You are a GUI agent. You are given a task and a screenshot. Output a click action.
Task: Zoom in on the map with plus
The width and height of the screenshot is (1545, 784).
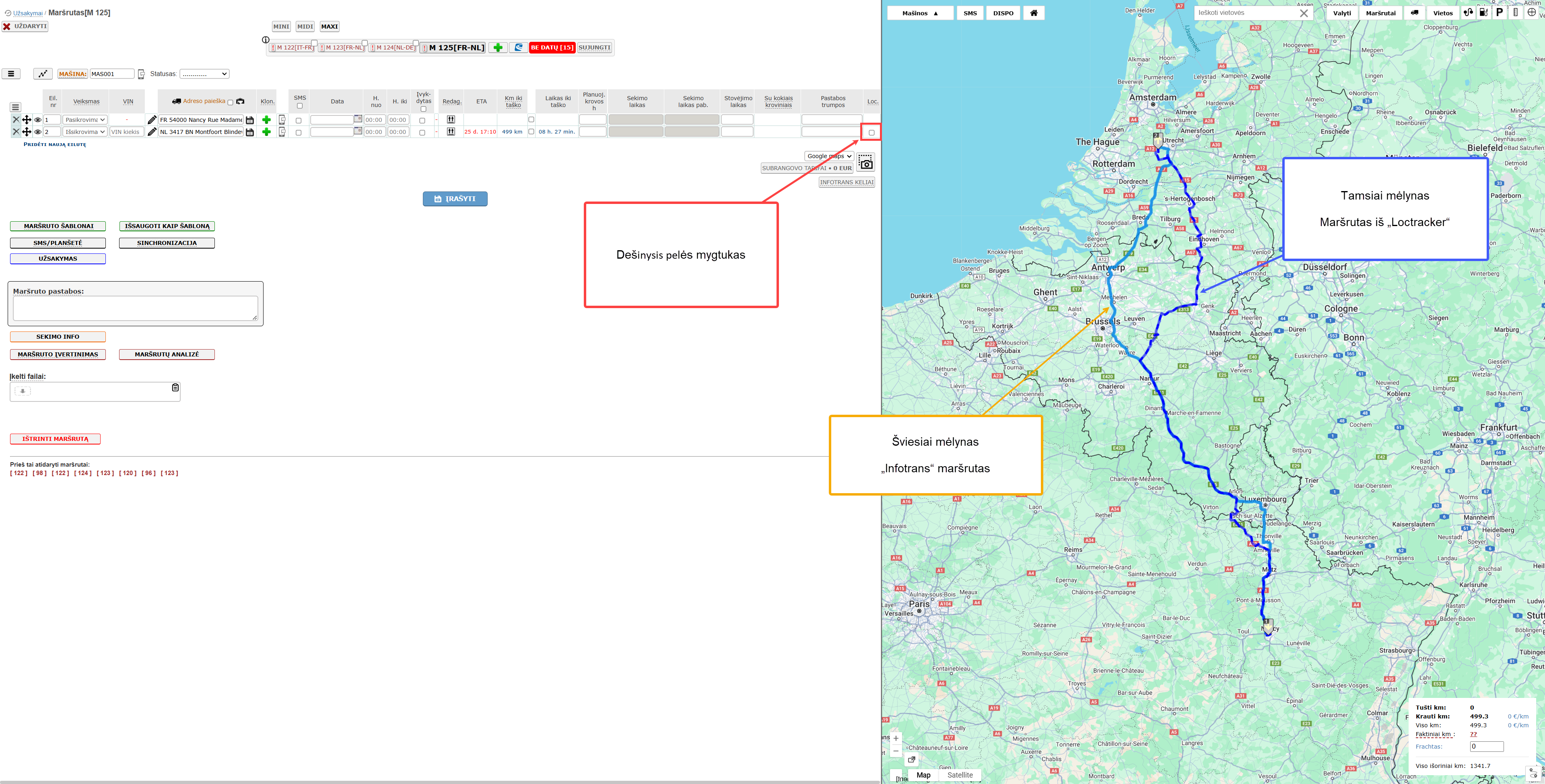pos(896,739)
